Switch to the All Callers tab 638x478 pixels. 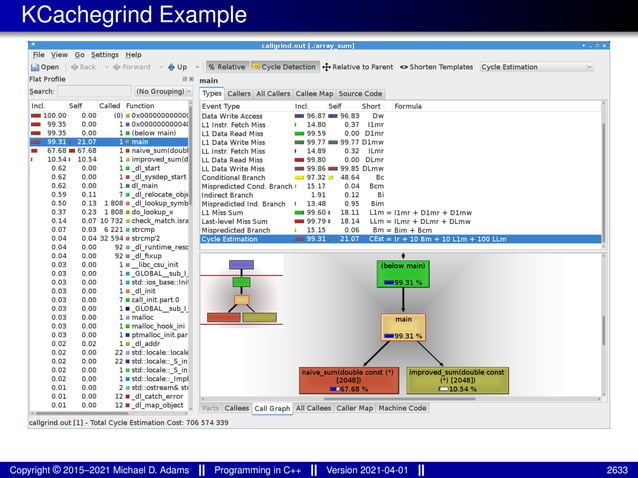click(x=273, y=94)
